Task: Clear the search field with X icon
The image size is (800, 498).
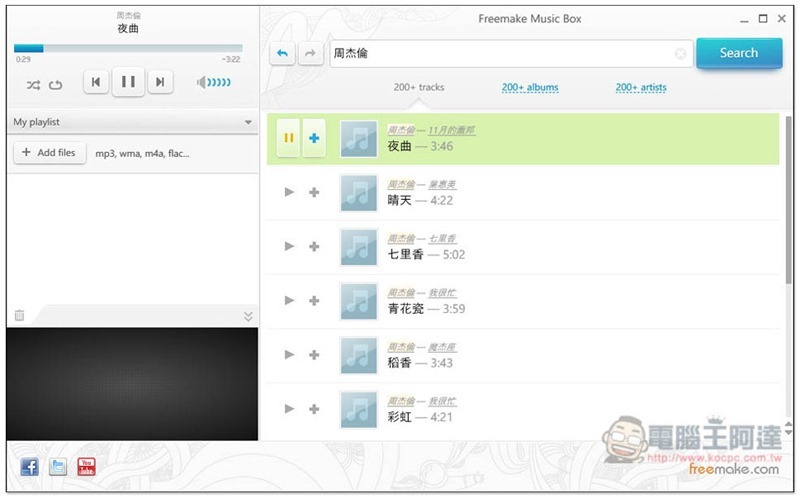Action: tap(681, 54)
